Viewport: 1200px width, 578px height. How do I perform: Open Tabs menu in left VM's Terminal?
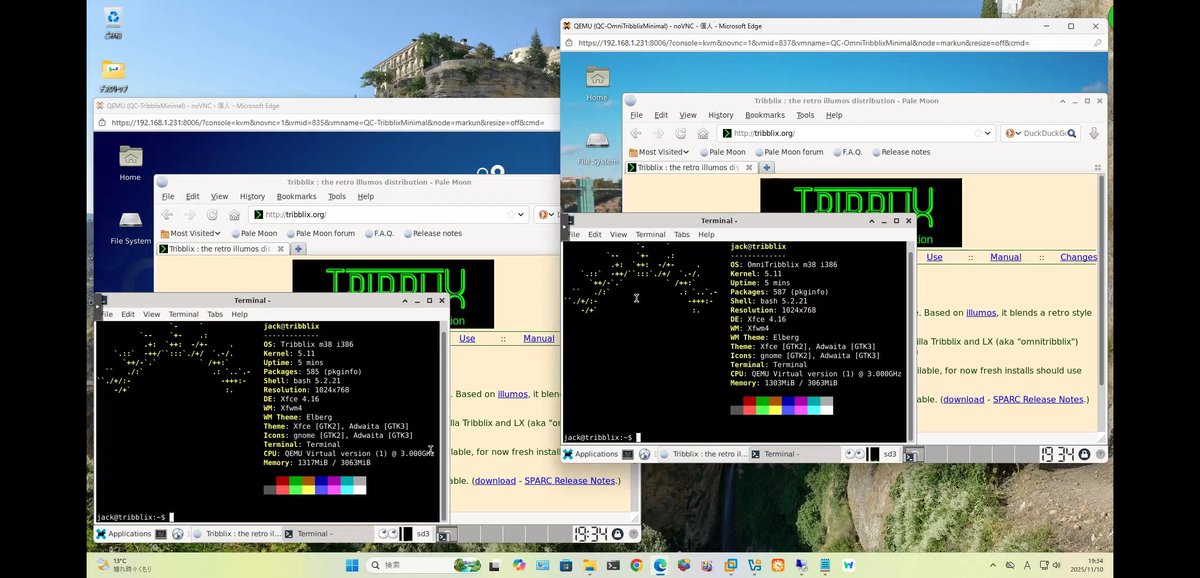point(213,314)
